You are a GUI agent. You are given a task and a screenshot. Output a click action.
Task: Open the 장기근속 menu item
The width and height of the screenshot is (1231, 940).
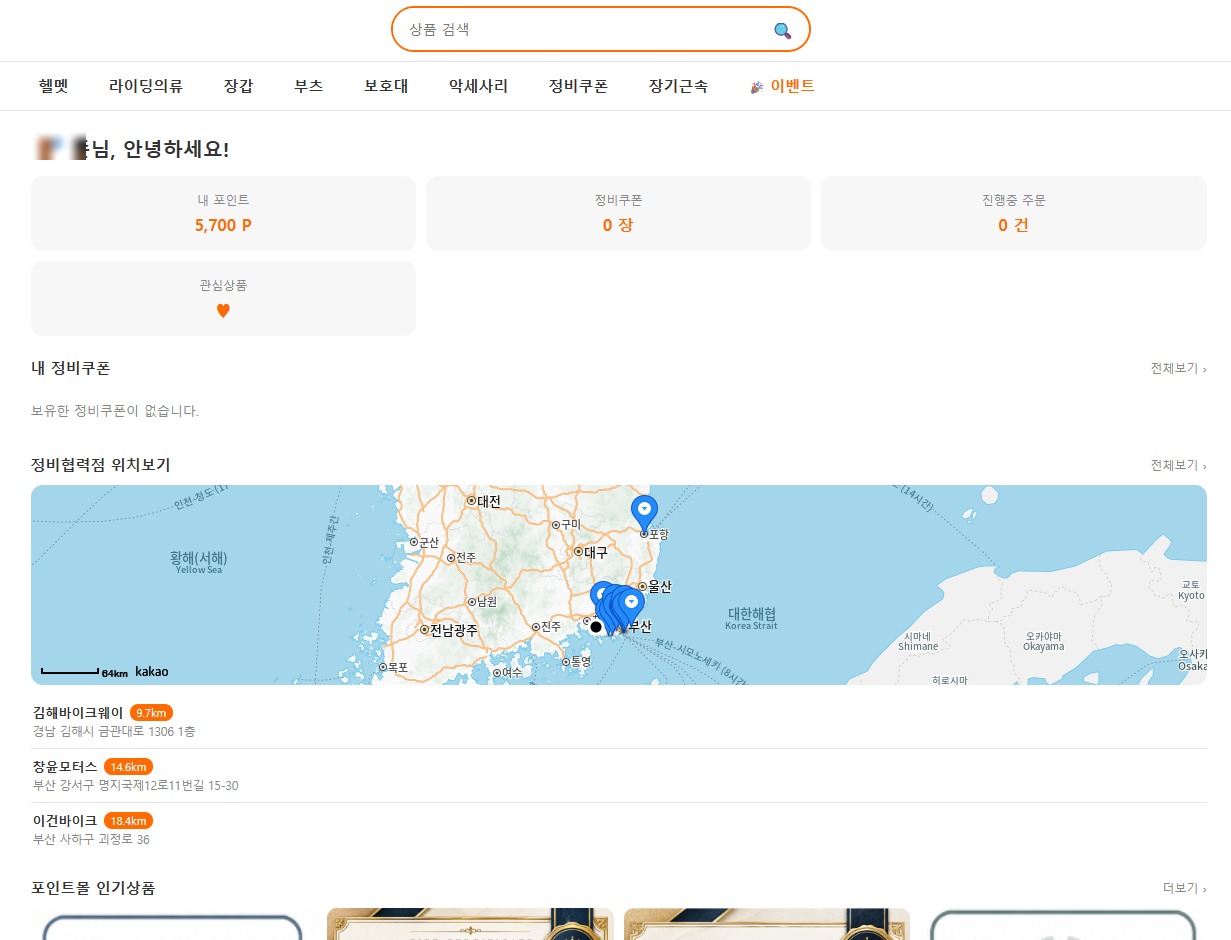[678, 86]
